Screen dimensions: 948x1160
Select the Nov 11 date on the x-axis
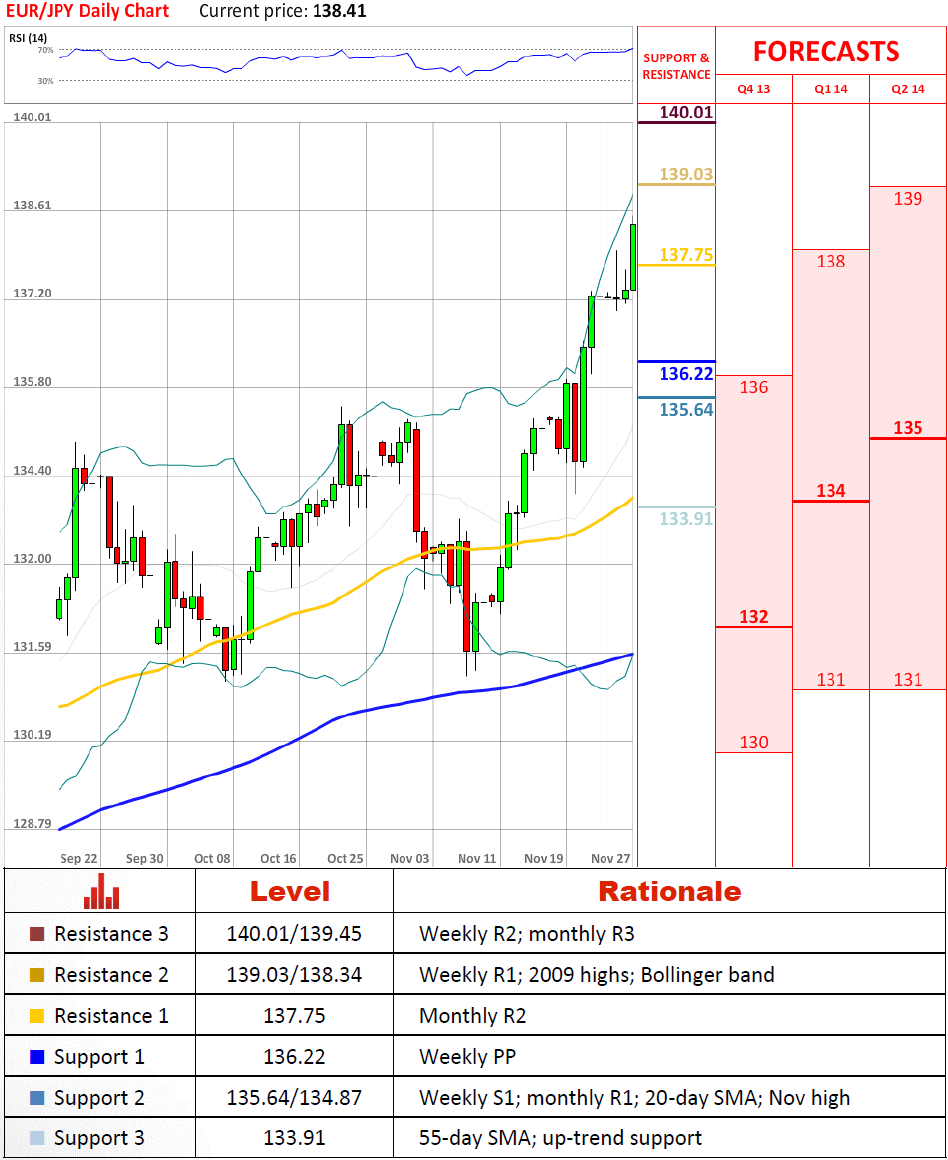tap(477, 858)
